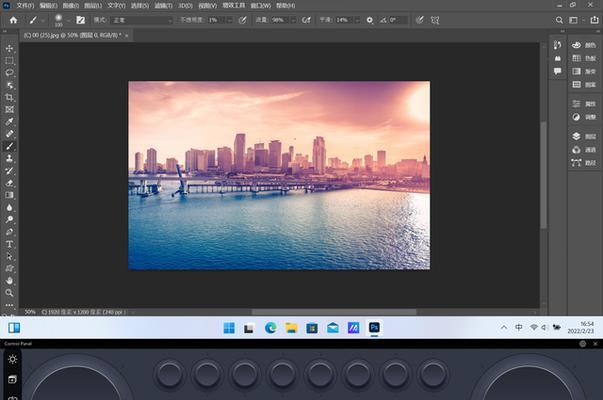This screenshot has width=603, height=400.
Task: Open the Layers (图层) panel
Action: click(x=584, y=137)
